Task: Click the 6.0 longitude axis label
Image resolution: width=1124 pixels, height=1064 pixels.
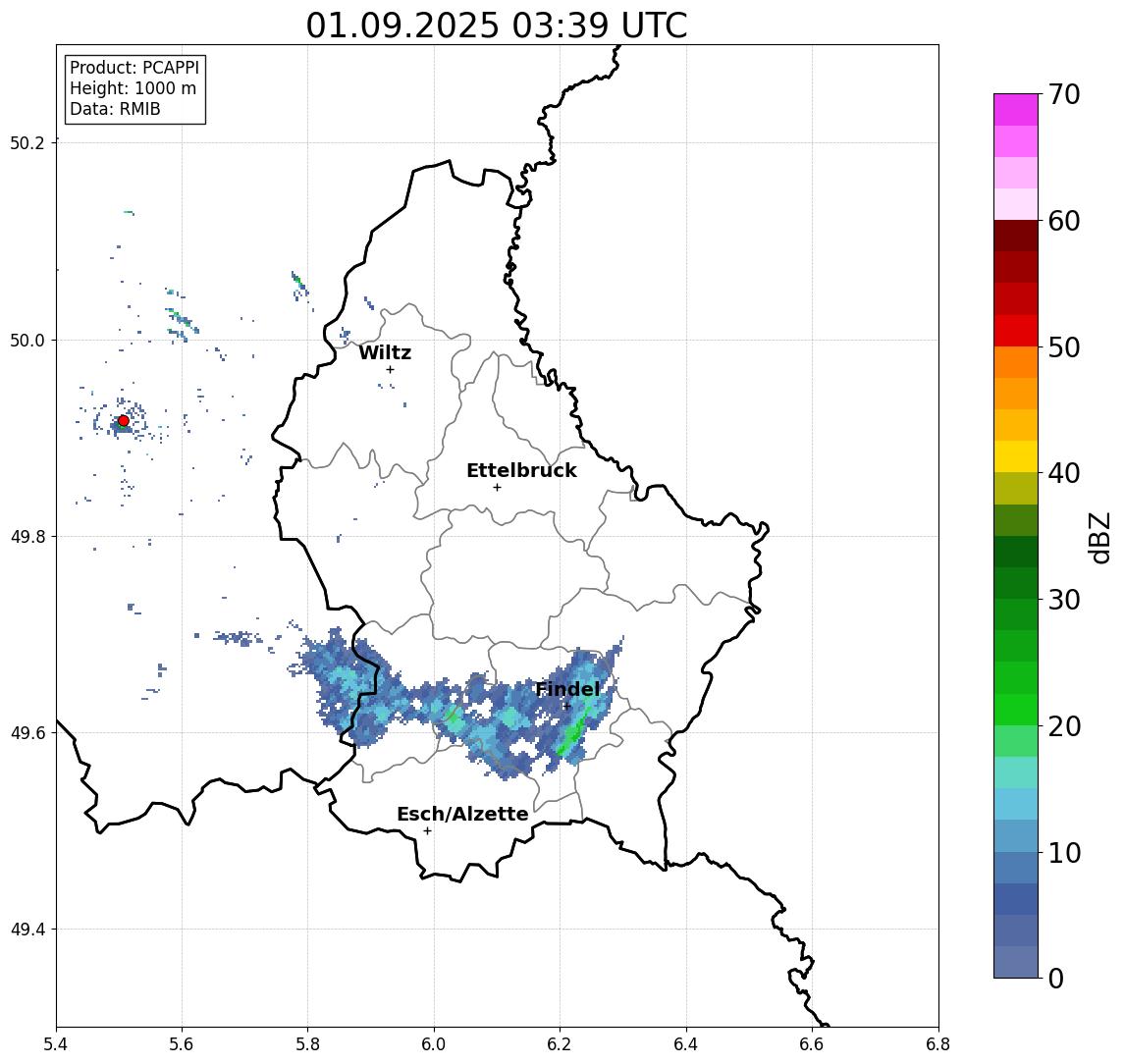Action: tap(435, 1044)
